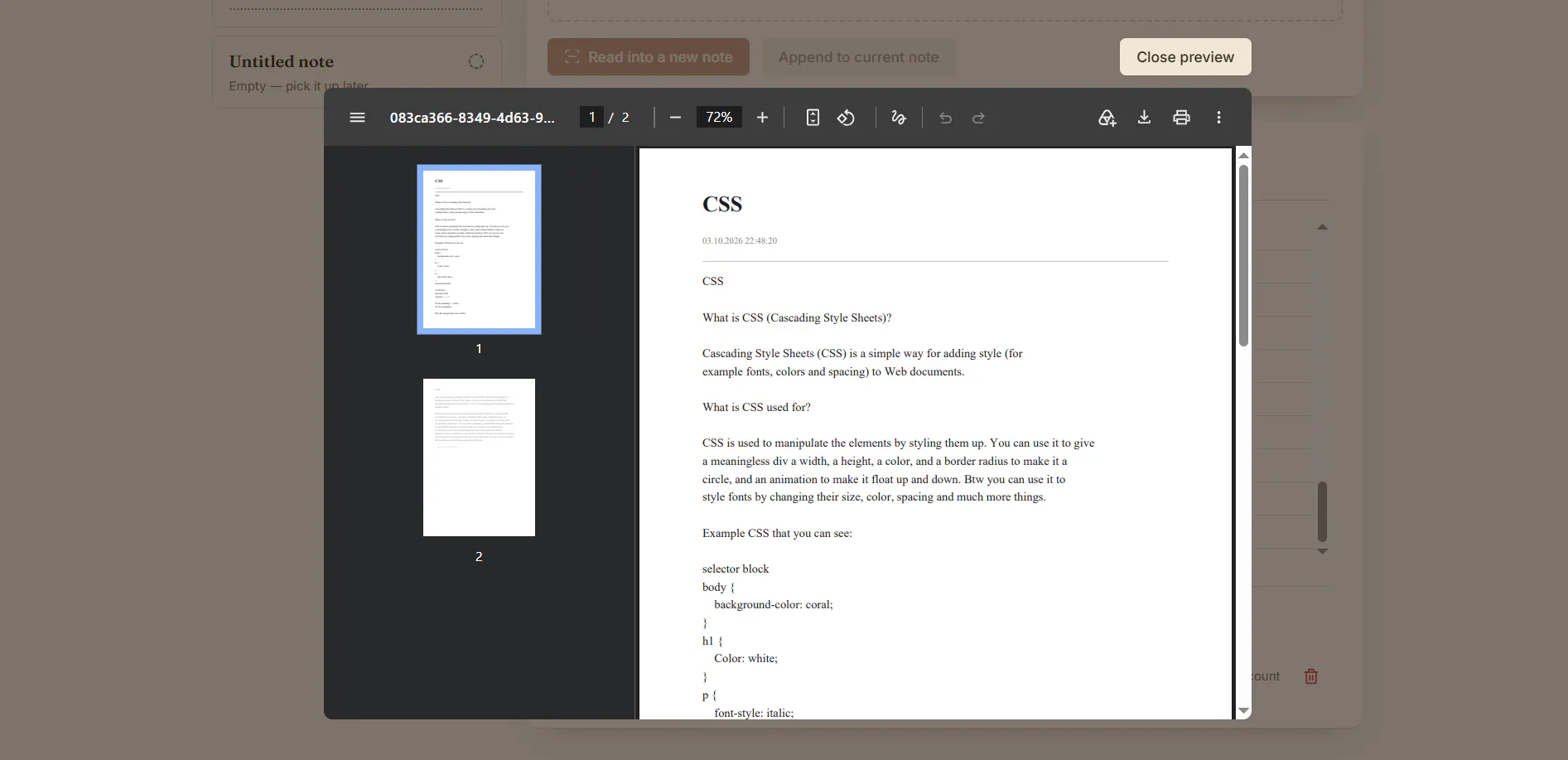Download the PDF file
The width and height of the screenshot is (1568, 760).
1144,118
